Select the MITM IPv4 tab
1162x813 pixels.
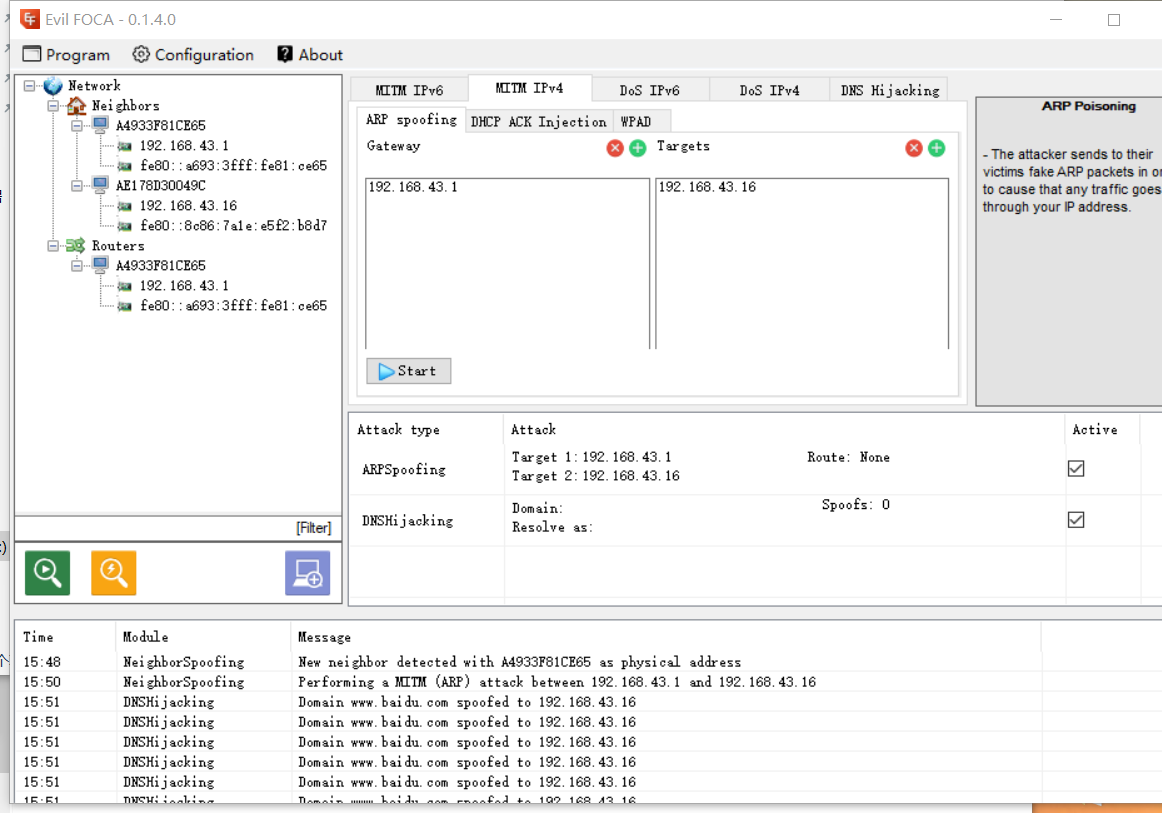530,88
